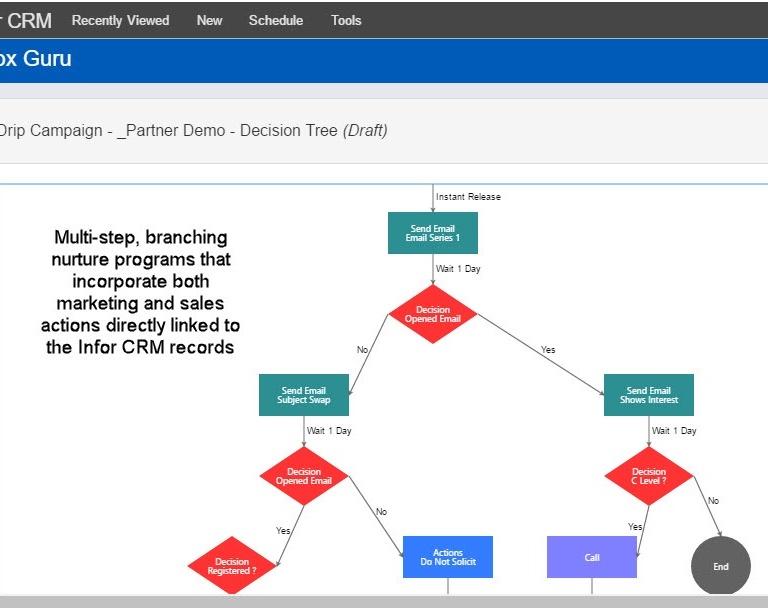This screenshot has height=608, width=768.
Task: Open the New menu
Action: 209,21
